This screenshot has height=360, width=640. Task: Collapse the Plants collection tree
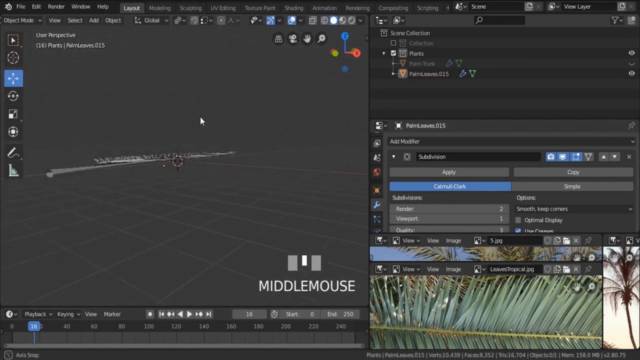pyautogui.click(x=384, y=53)
